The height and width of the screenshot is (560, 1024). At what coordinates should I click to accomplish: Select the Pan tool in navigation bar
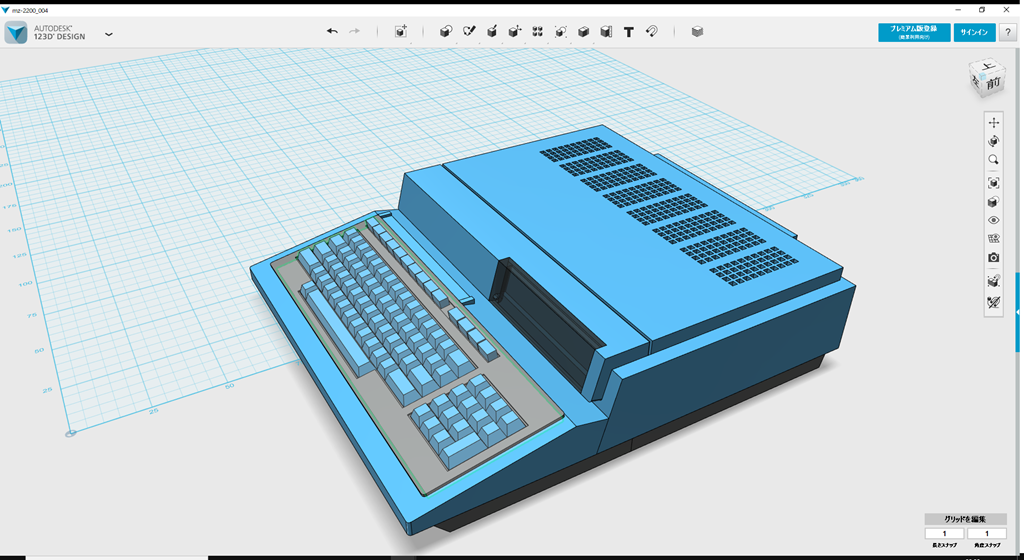click(993, 123)
